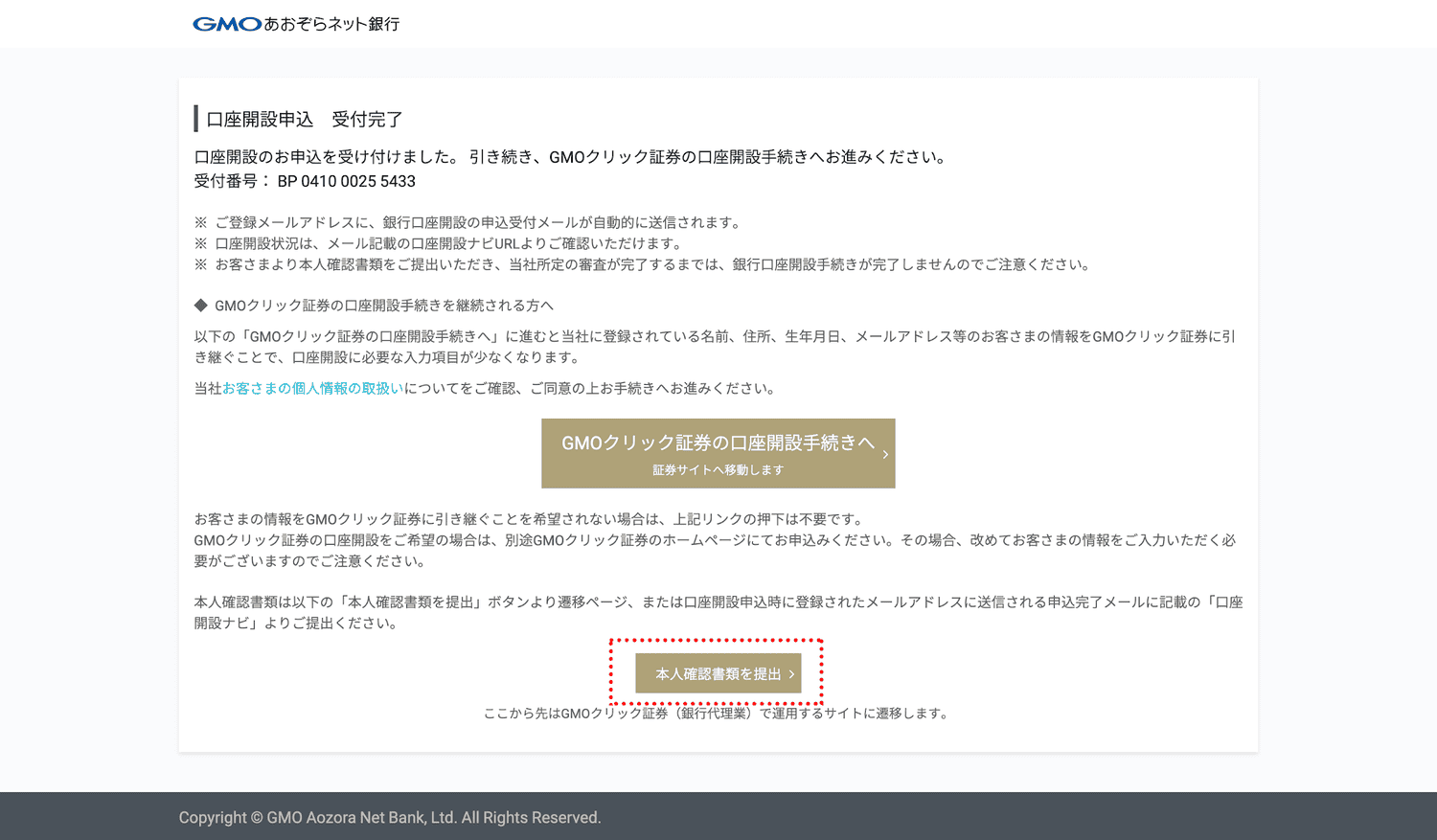The height and width of the screenshot is (840, 1437).
Task: Click the paragraph beginning 本人確認書類は以下の
Action: coord(718,612)
